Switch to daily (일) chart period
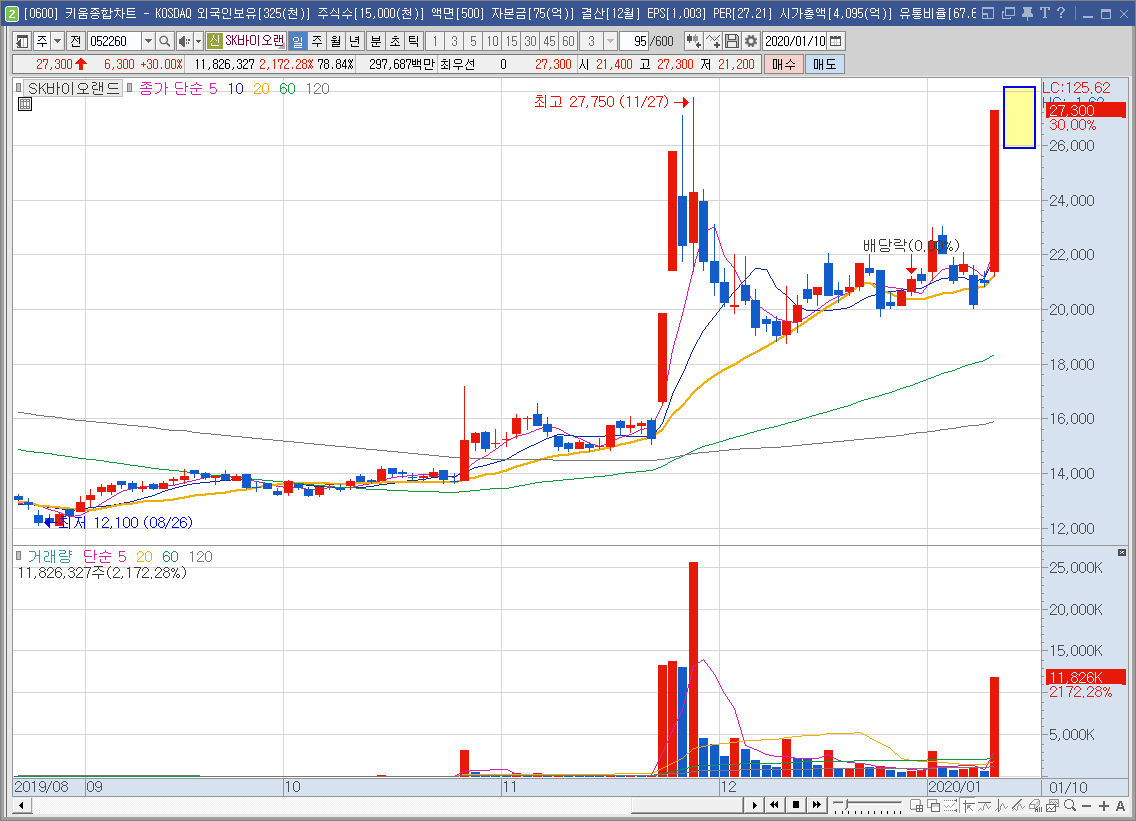Screen dimensions: 1136x821 (298, 41)
